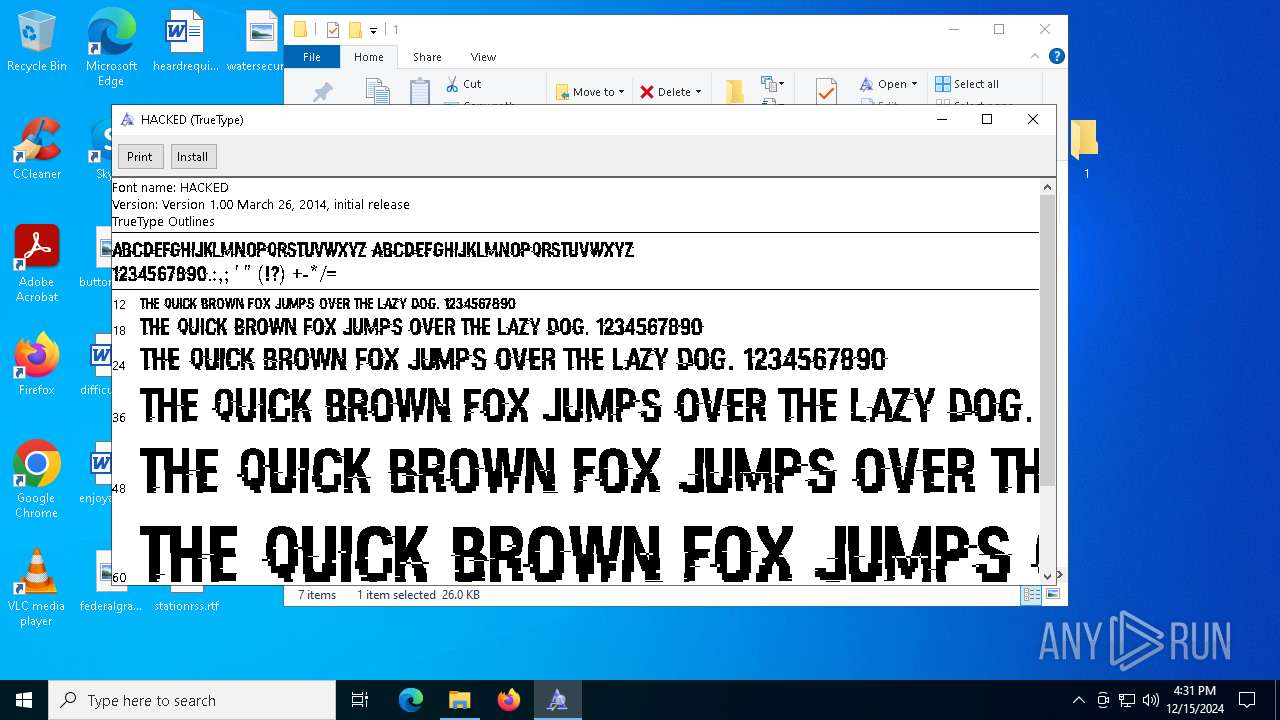
Task: Click the Windows Start button
Action: 24,700
